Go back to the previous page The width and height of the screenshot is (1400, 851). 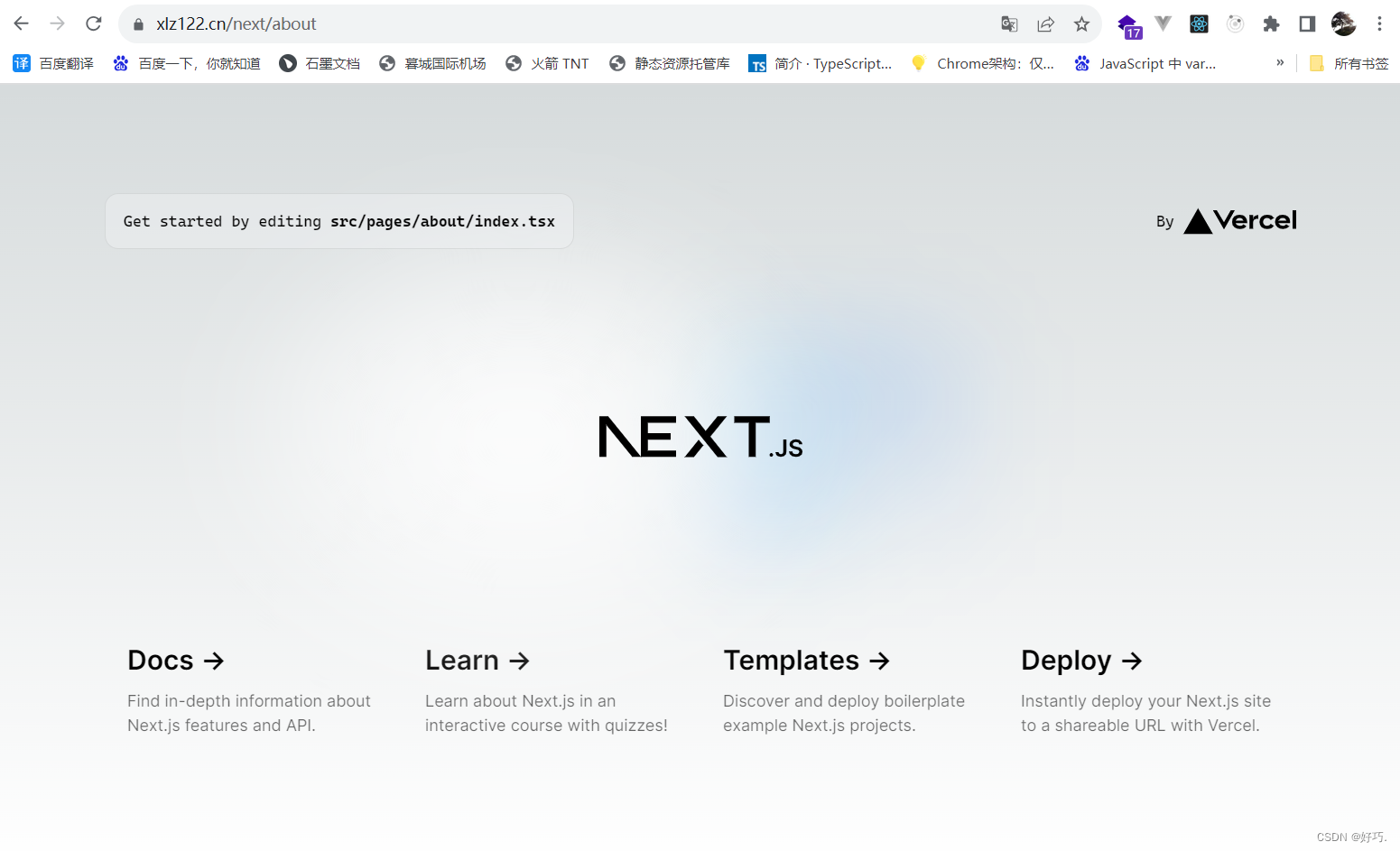(x=22, y=24)
